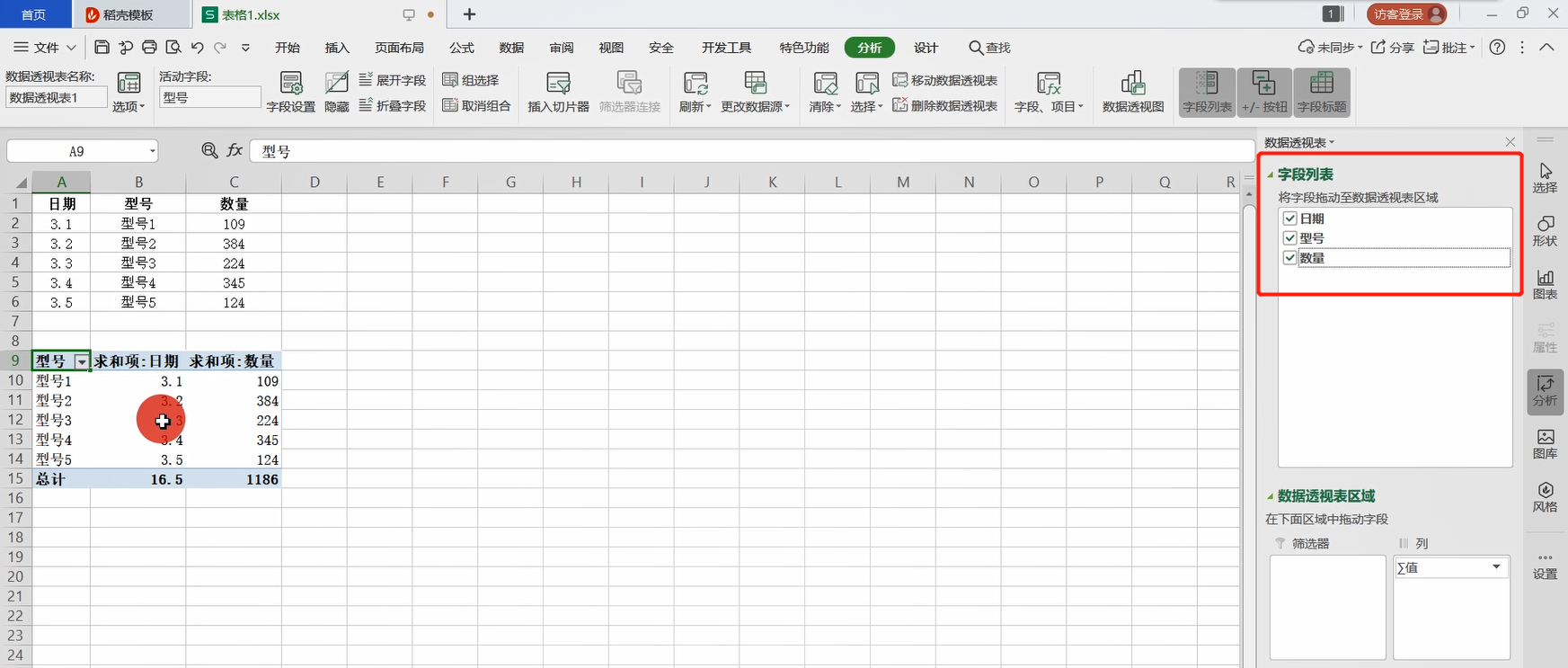The image size is (1568, 668).
Task: Click the 访客登录 login button
Action: click(x=1406, y=13)
